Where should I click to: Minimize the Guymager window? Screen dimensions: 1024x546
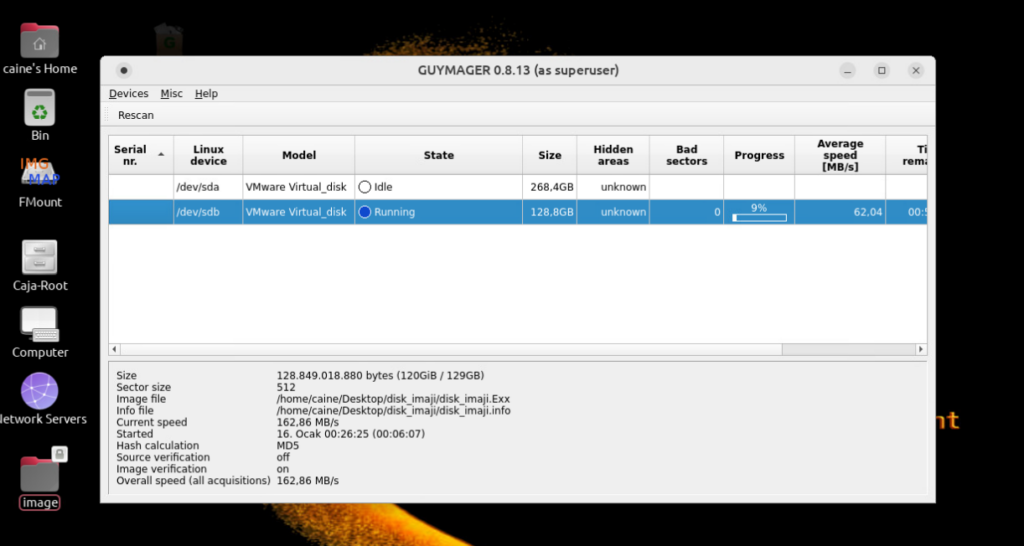click(848, 71)
